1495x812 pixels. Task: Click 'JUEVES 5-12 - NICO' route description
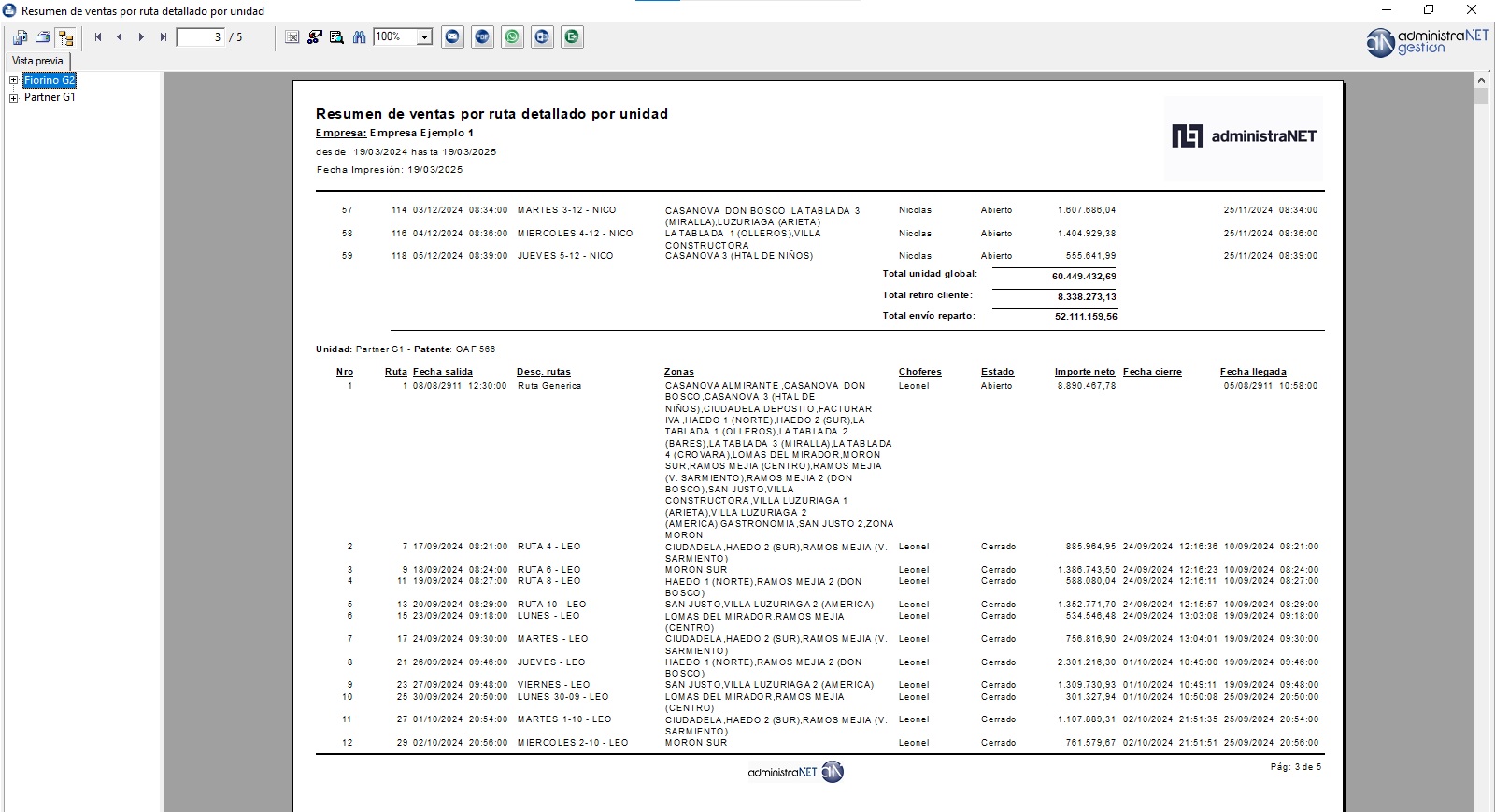tap(565, 256)
